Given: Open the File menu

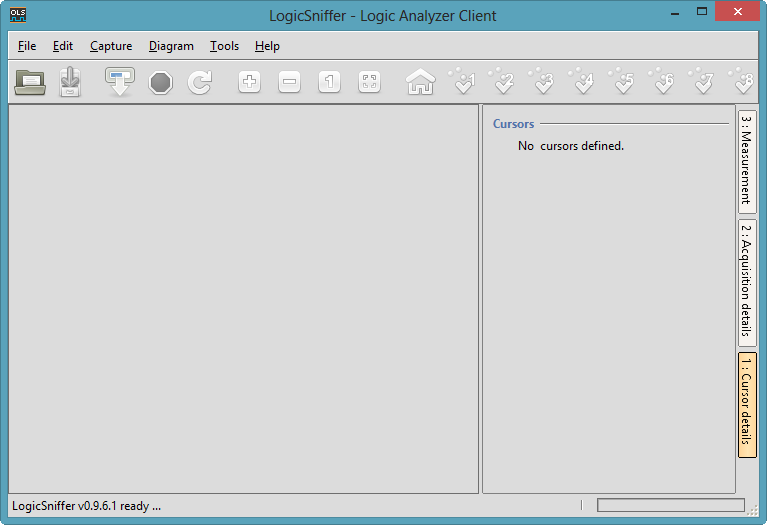Looking at the screenshot, I should pyautogui.click(x=27, y=46).
